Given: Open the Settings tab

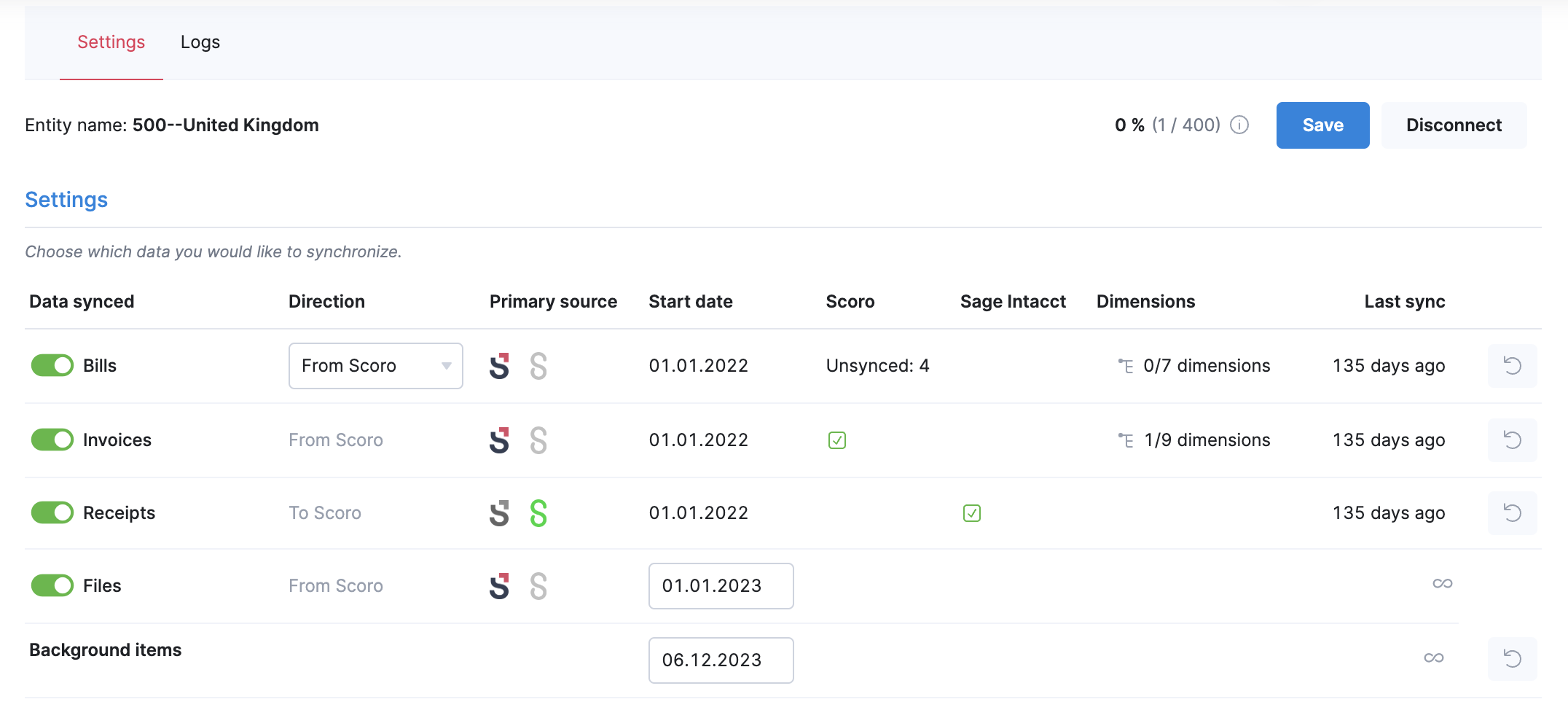Looking at the screenshot, I should tap(111, 42).
